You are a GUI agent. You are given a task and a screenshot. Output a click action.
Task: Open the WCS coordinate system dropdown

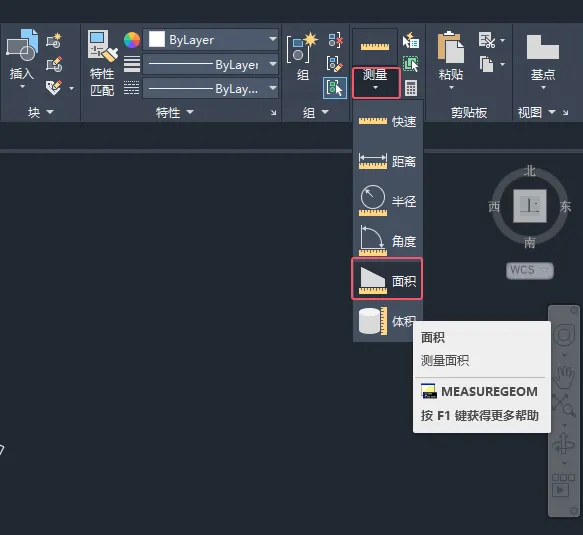point(529,270)
